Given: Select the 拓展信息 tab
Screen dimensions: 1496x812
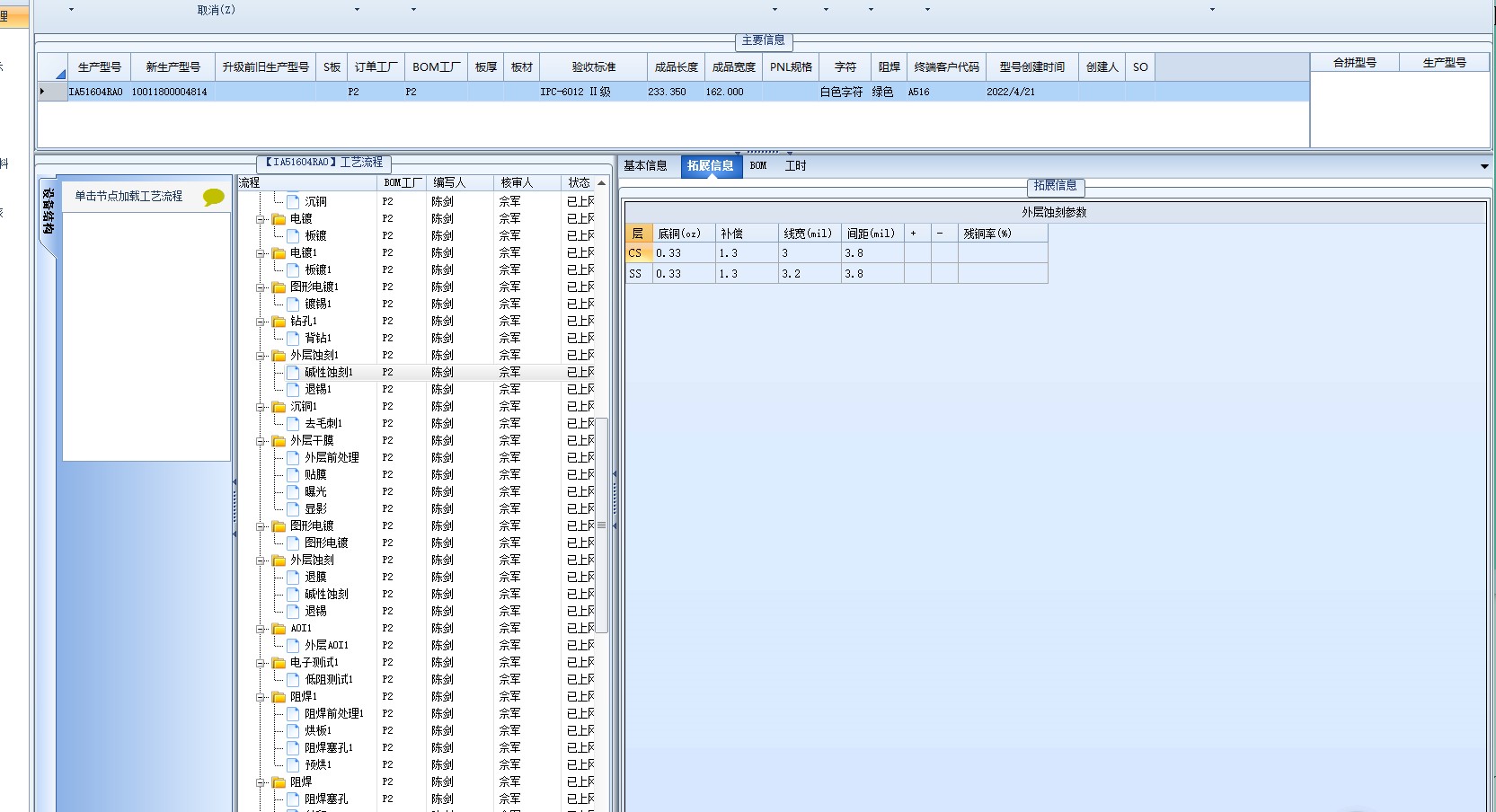Looking at the screenshot, I should [x=711, y=166].
